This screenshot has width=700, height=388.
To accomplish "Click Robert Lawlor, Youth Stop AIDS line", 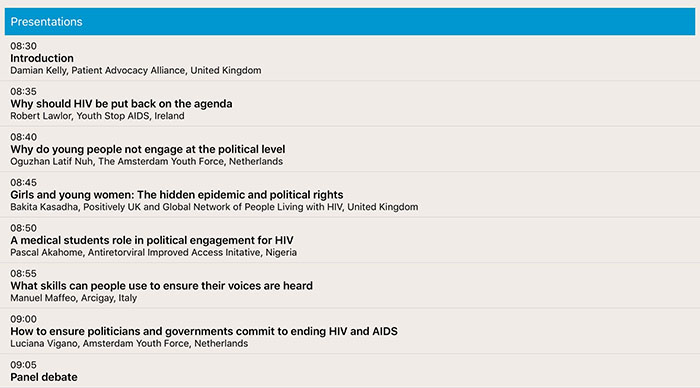I will tap(97, 116).
